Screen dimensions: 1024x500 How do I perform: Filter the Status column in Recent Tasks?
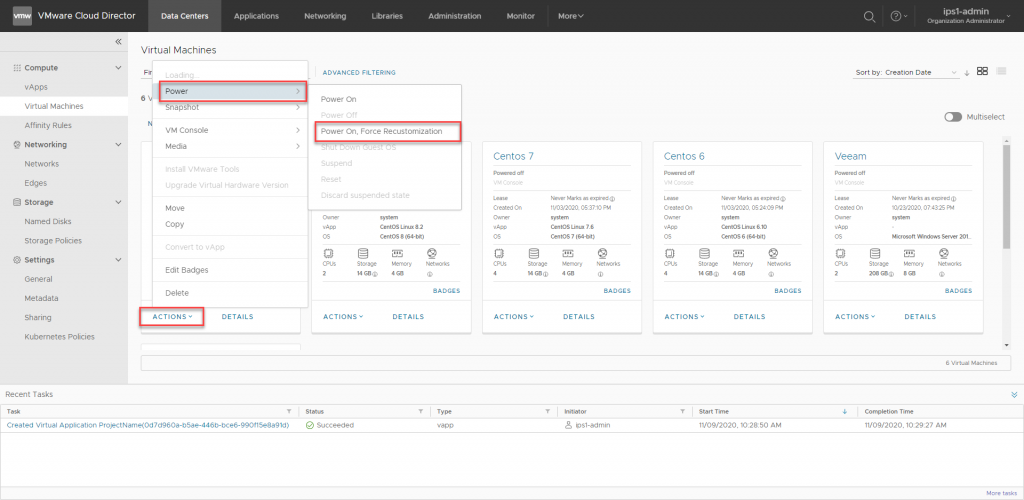[x=422, y=411]
